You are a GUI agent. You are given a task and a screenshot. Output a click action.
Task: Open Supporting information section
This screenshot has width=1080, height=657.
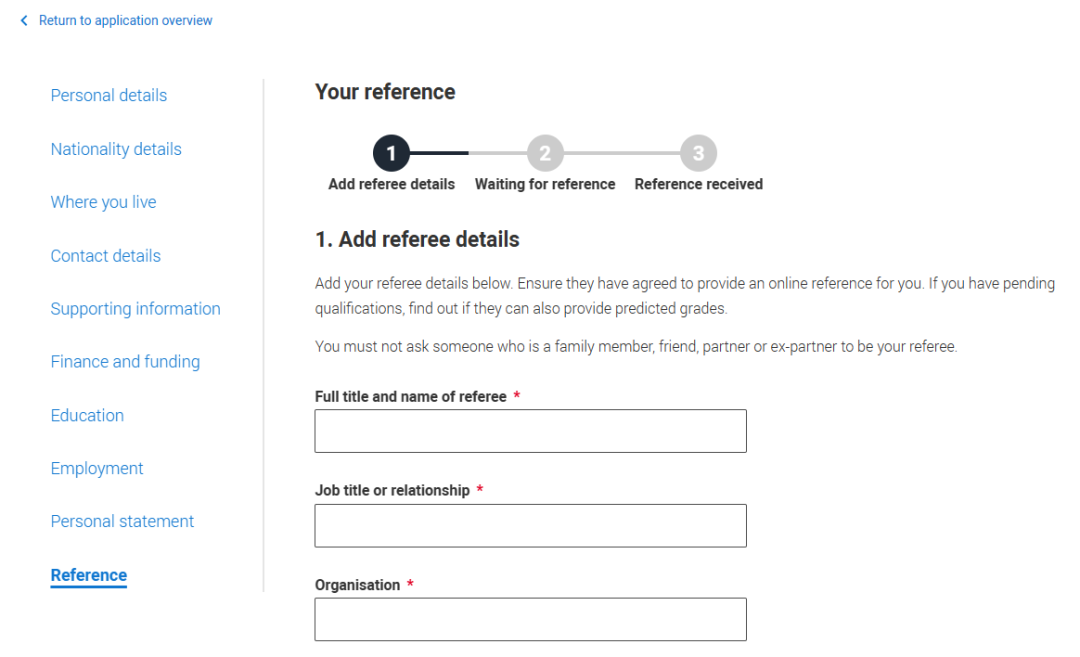136,309
